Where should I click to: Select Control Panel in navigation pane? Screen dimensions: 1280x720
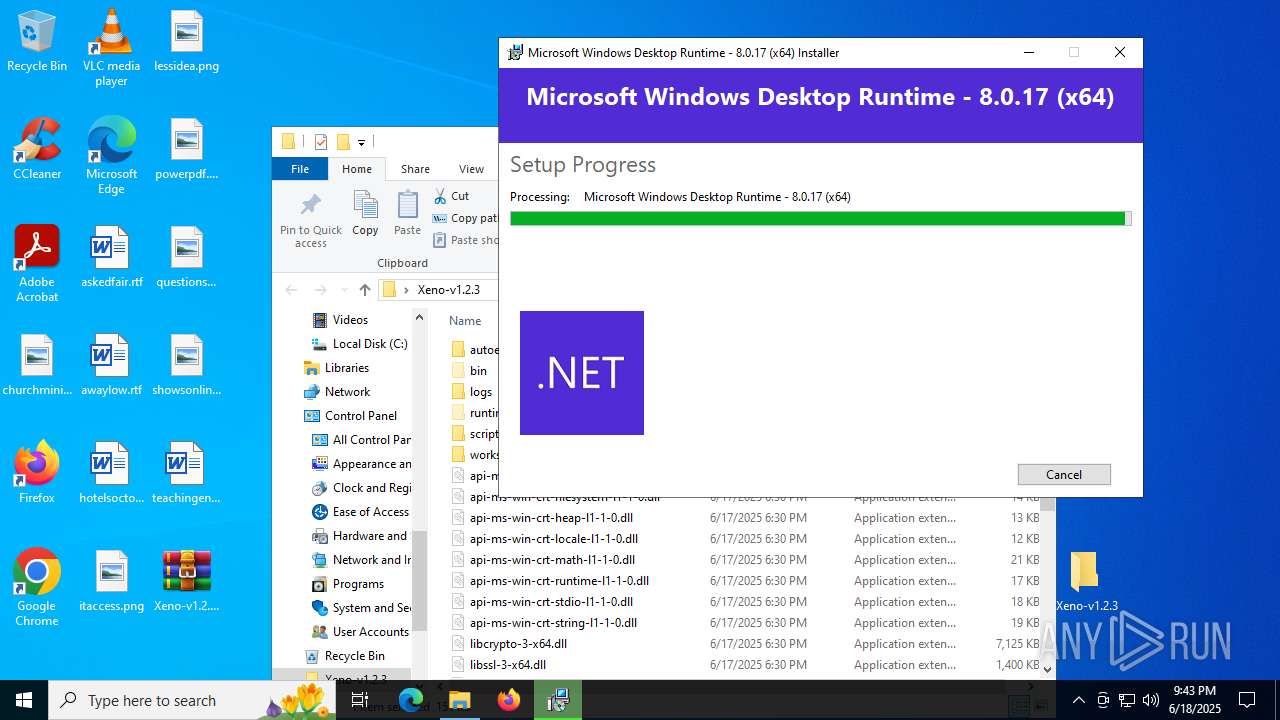361,416
